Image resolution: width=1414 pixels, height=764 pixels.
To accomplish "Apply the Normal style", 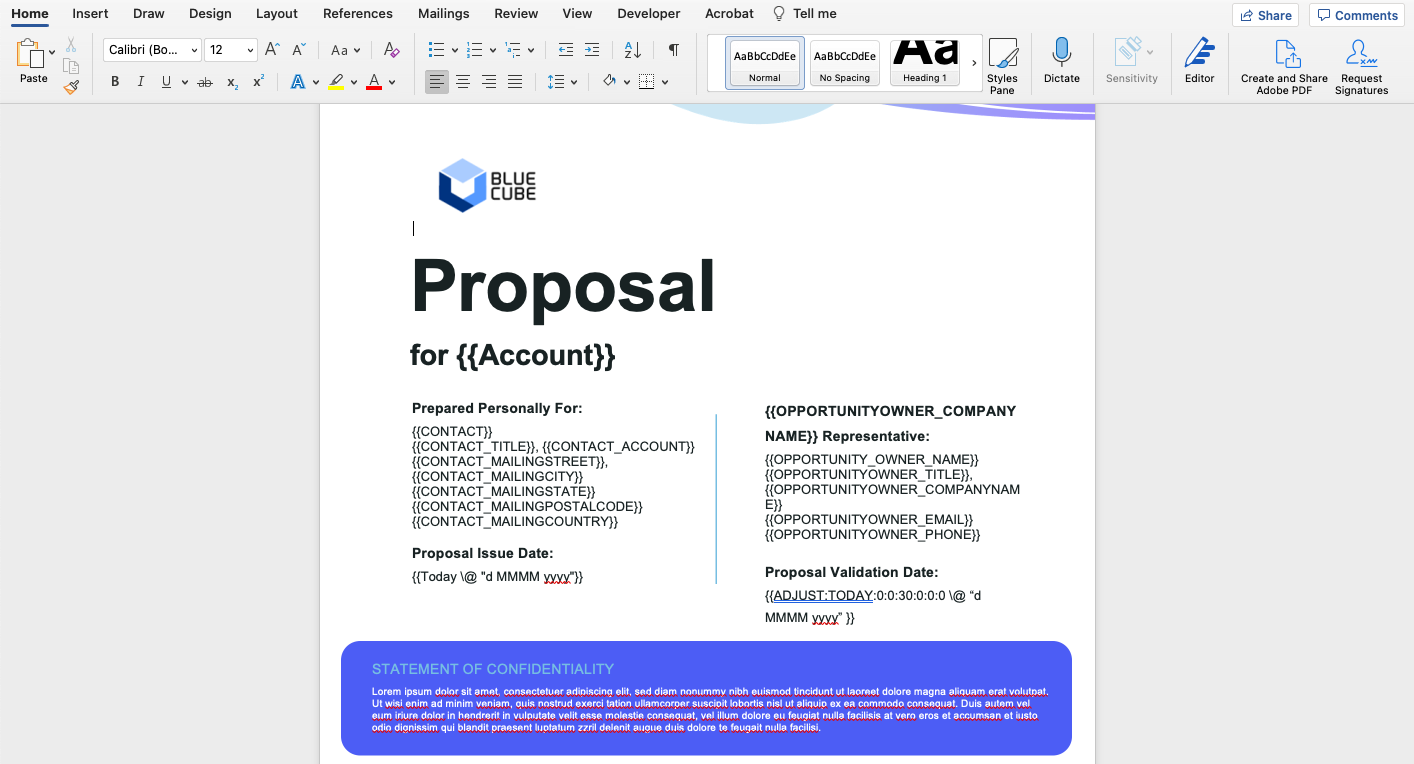I will tap(765, 63).
